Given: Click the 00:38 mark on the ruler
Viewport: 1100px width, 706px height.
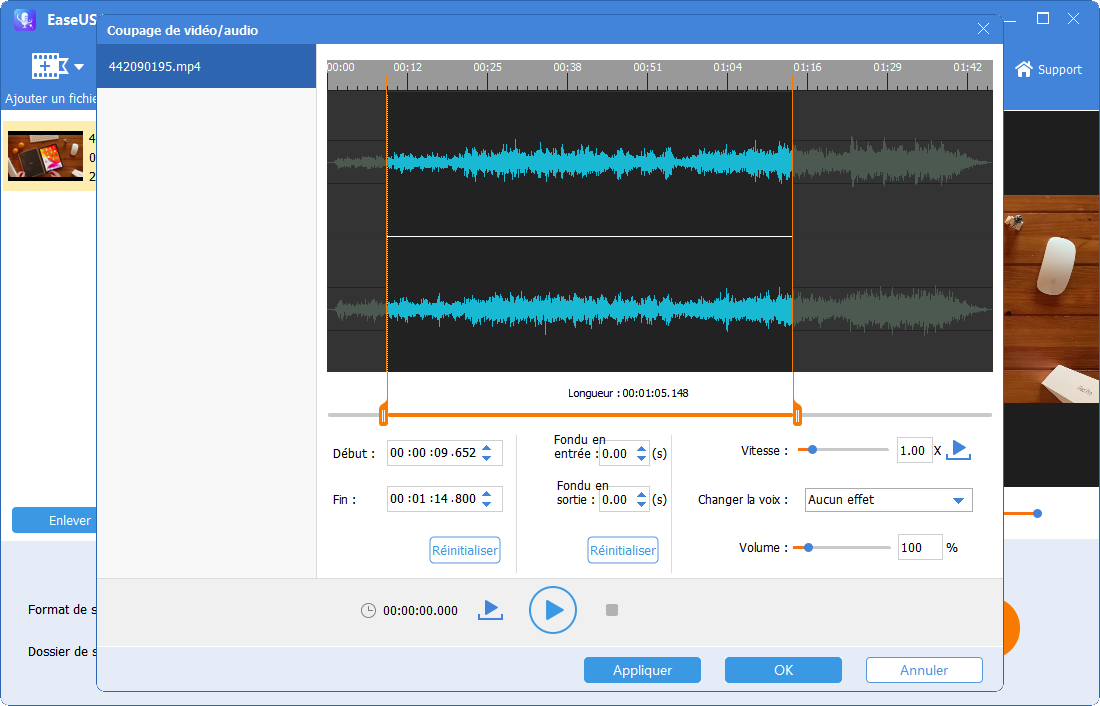Looking at the screenshot, I should tap(567, 67).
